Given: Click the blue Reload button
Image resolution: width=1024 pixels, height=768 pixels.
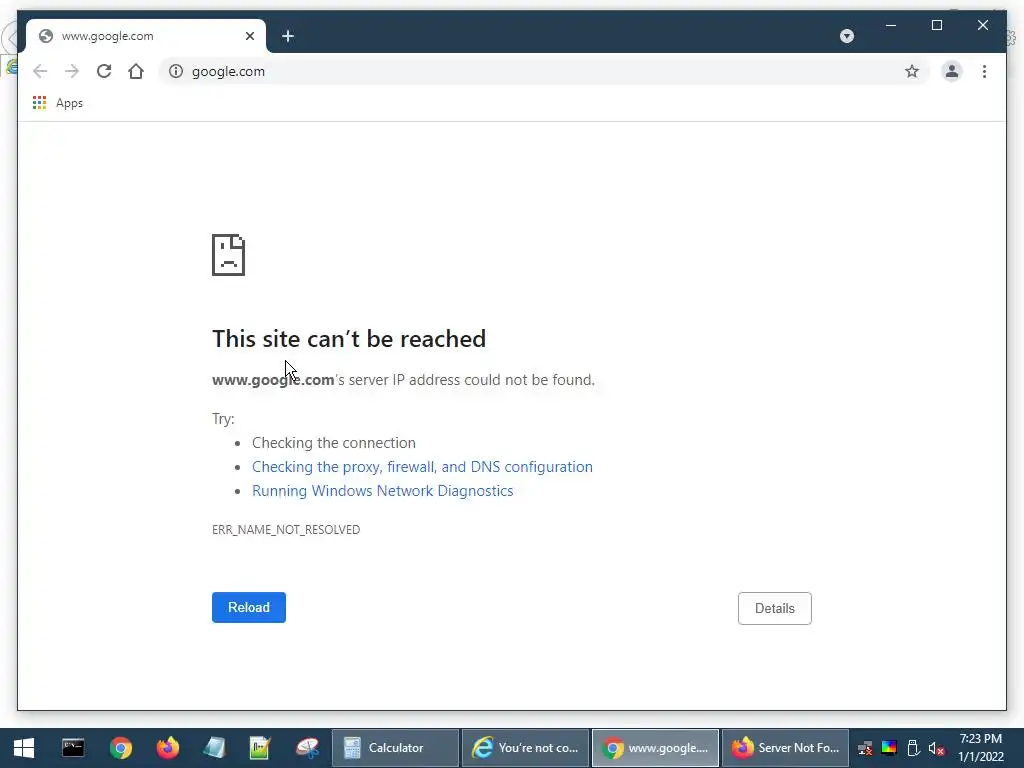Looking at the screenshot, I should 249,607.
